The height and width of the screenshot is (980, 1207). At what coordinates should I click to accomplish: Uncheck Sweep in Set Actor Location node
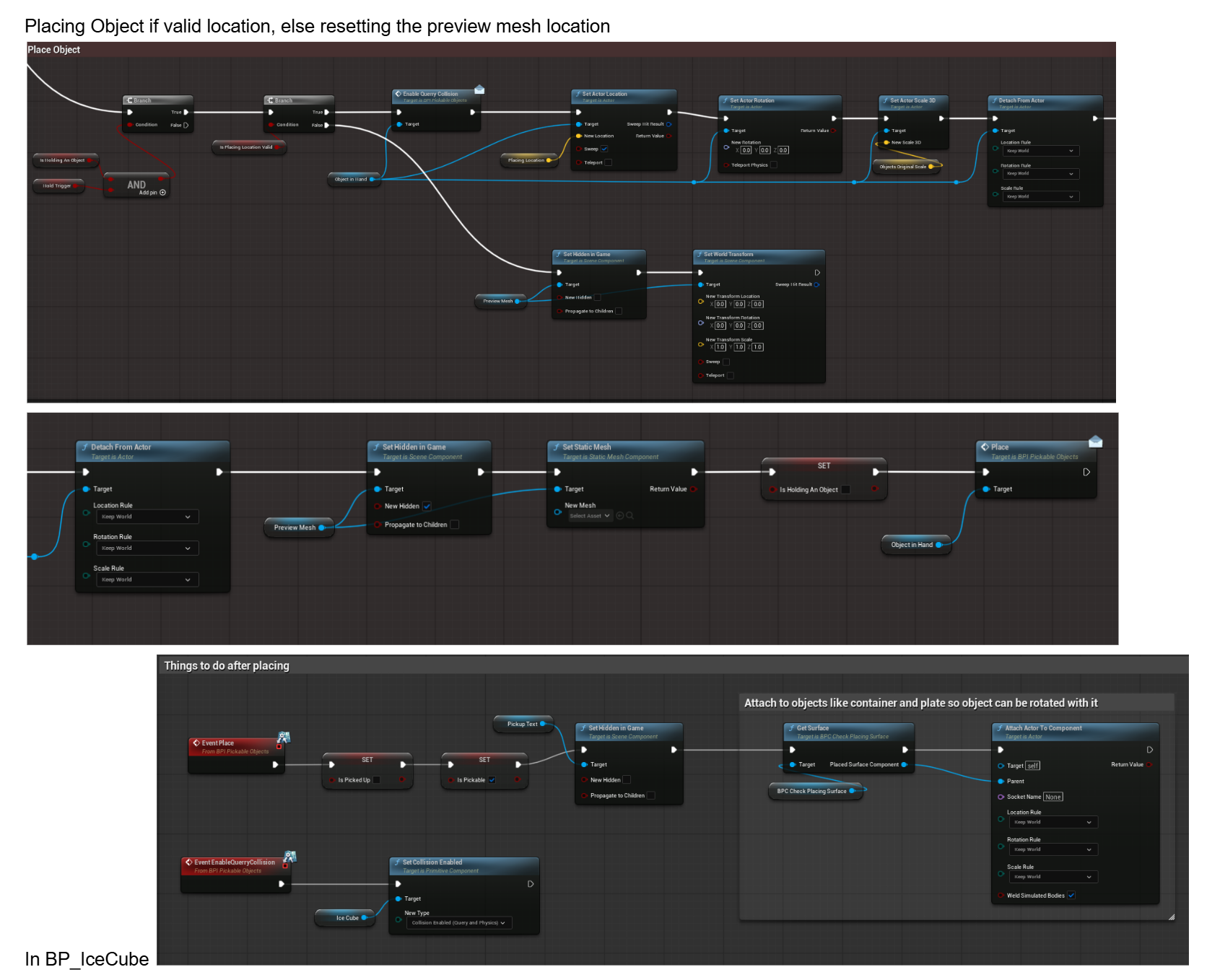[604, 149]
